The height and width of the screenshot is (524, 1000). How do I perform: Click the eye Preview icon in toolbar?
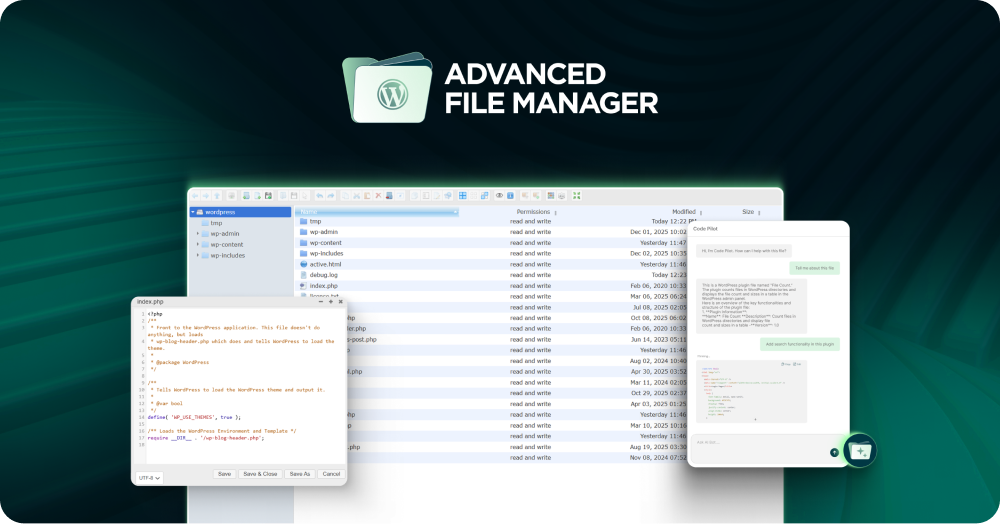tap(499, 196)
